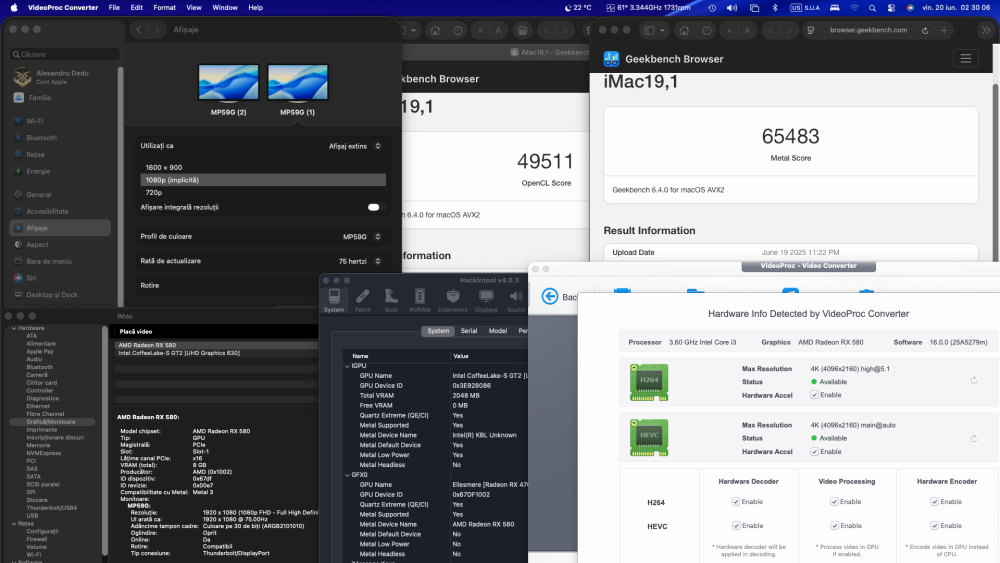The image size is (1000, 563).
Task: Open Displays section in Hackintool toolbar
Action: tap(486, 300)
